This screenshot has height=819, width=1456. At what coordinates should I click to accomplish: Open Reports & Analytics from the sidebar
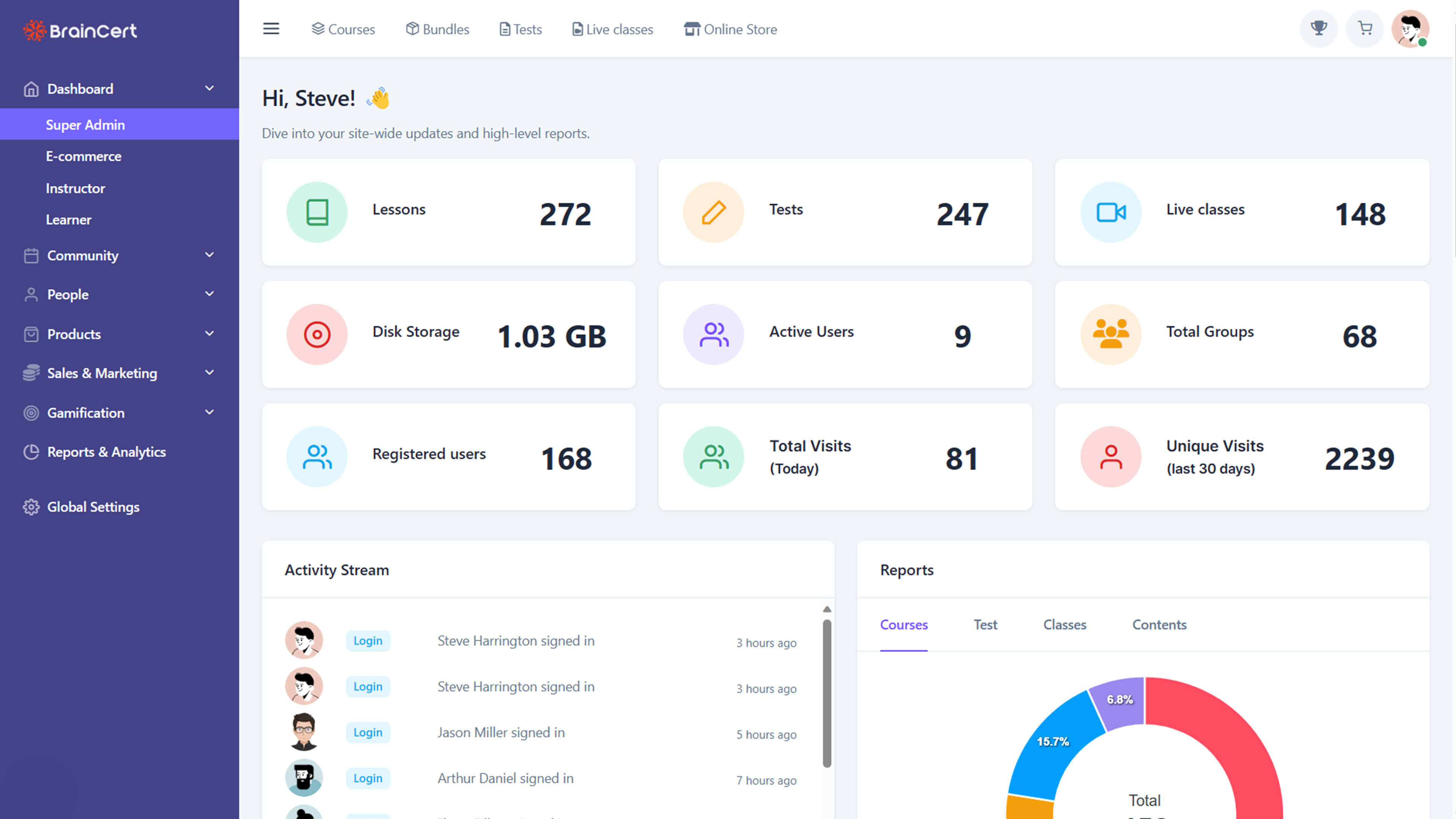point(106,452)
